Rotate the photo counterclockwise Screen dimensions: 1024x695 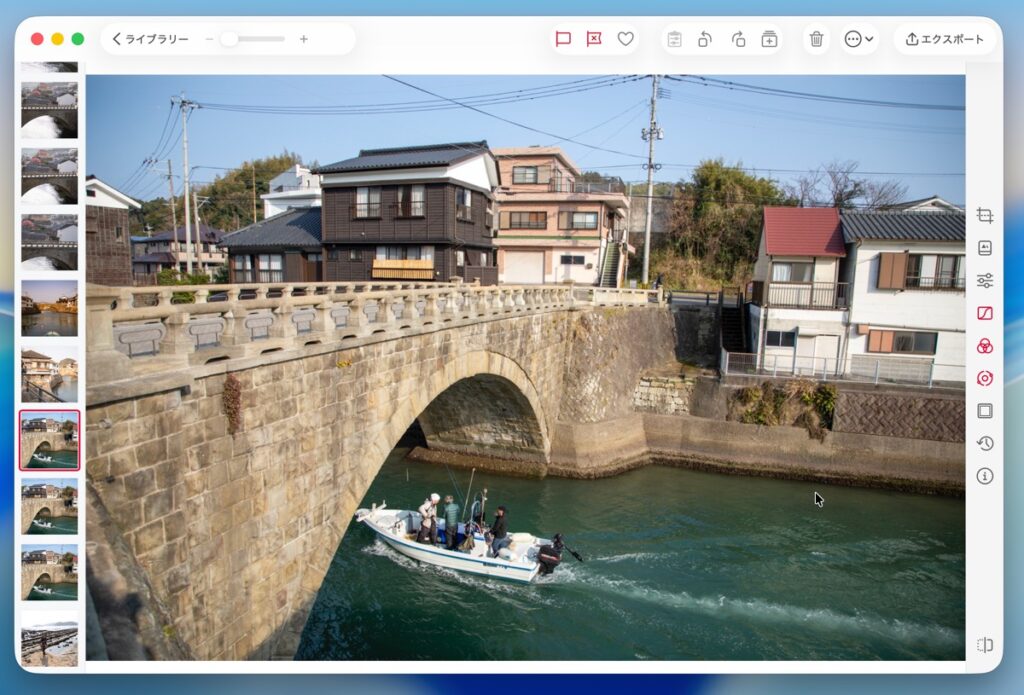pos(705,39)
